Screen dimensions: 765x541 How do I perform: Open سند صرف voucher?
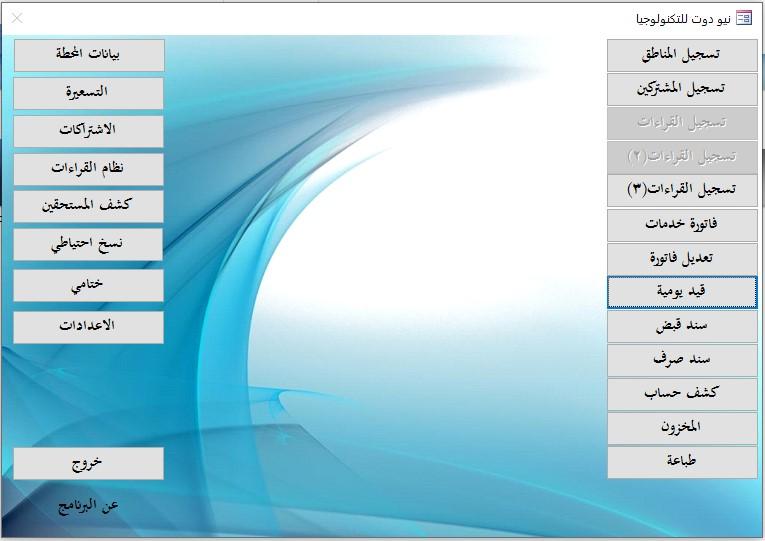click(x=682, y=360)
